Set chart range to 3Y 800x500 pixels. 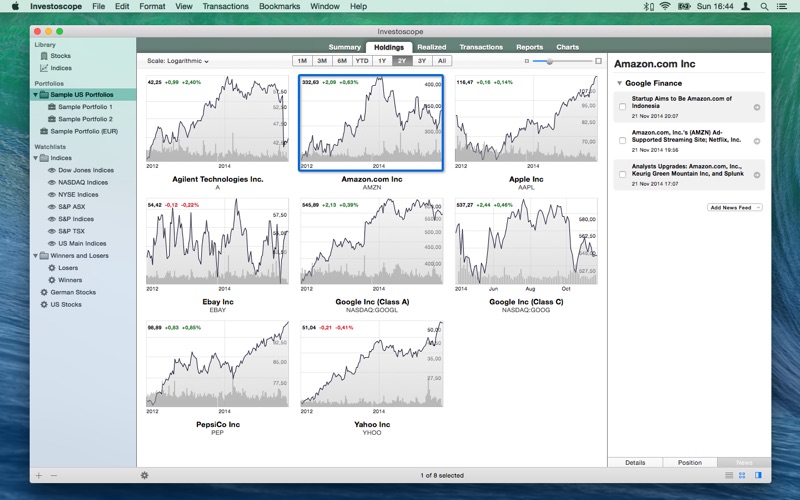[422, 61]
